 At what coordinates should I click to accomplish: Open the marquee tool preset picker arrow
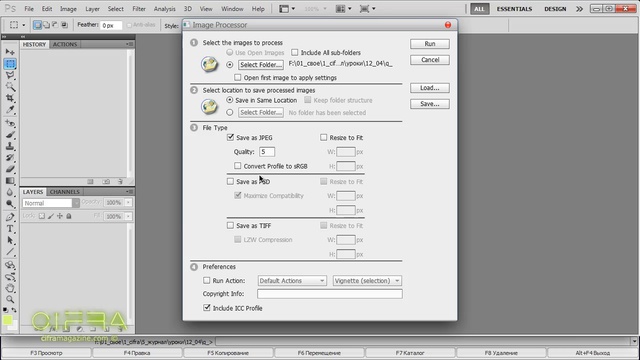coord(23,25)
